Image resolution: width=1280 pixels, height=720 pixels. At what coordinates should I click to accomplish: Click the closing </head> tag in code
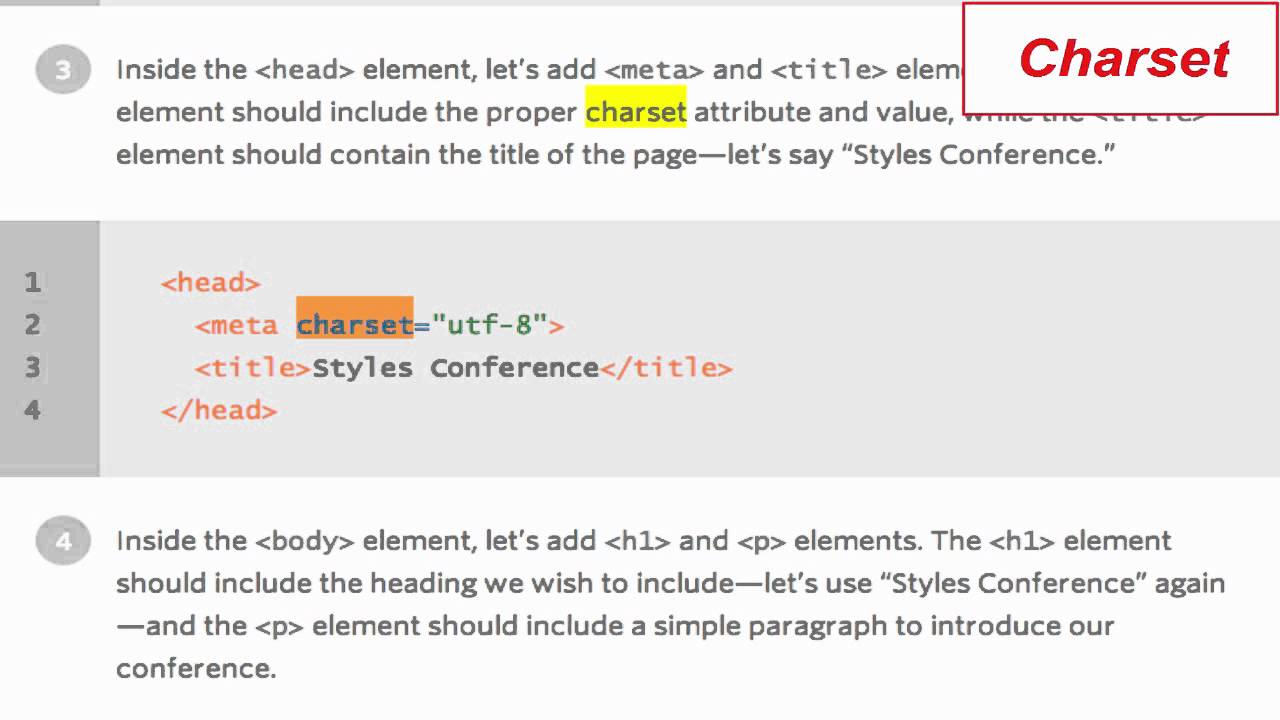tap(219, 409)
